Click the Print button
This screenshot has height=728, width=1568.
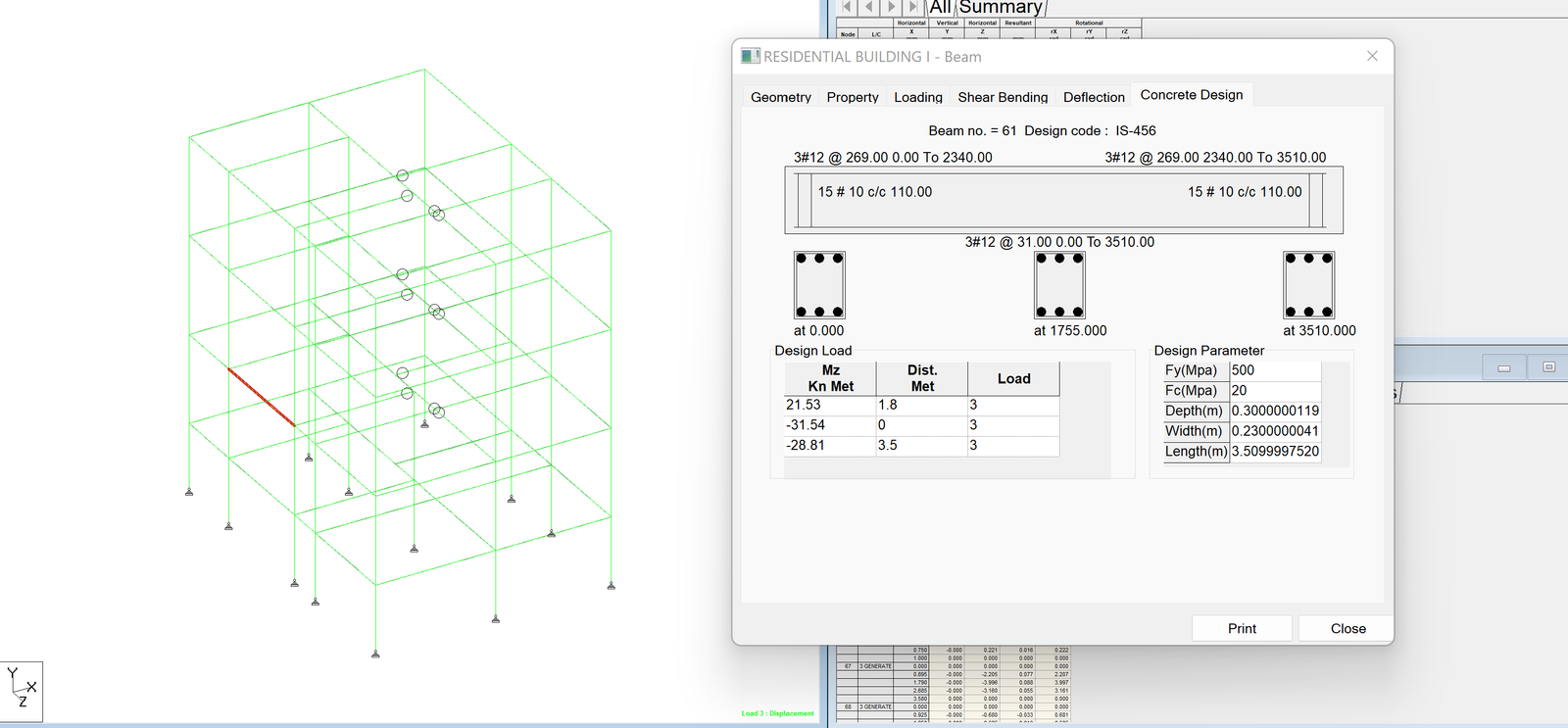(1242, 628)
